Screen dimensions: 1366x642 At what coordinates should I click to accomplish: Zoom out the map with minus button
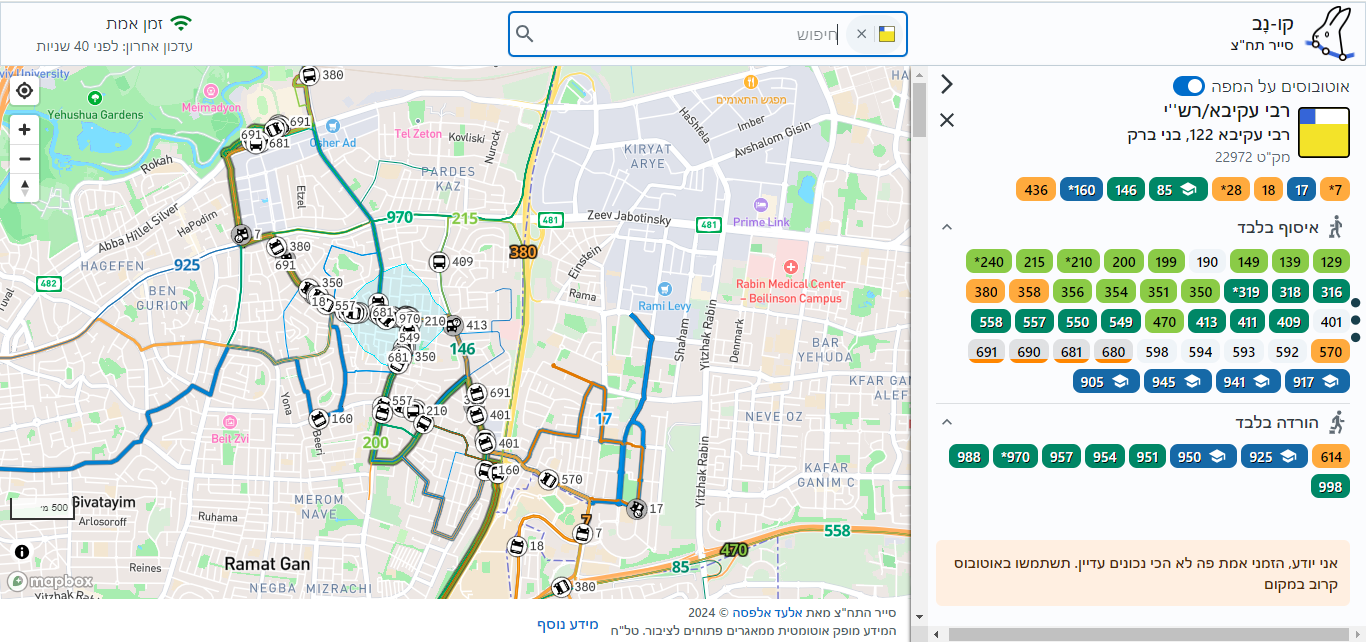(25, 158)
